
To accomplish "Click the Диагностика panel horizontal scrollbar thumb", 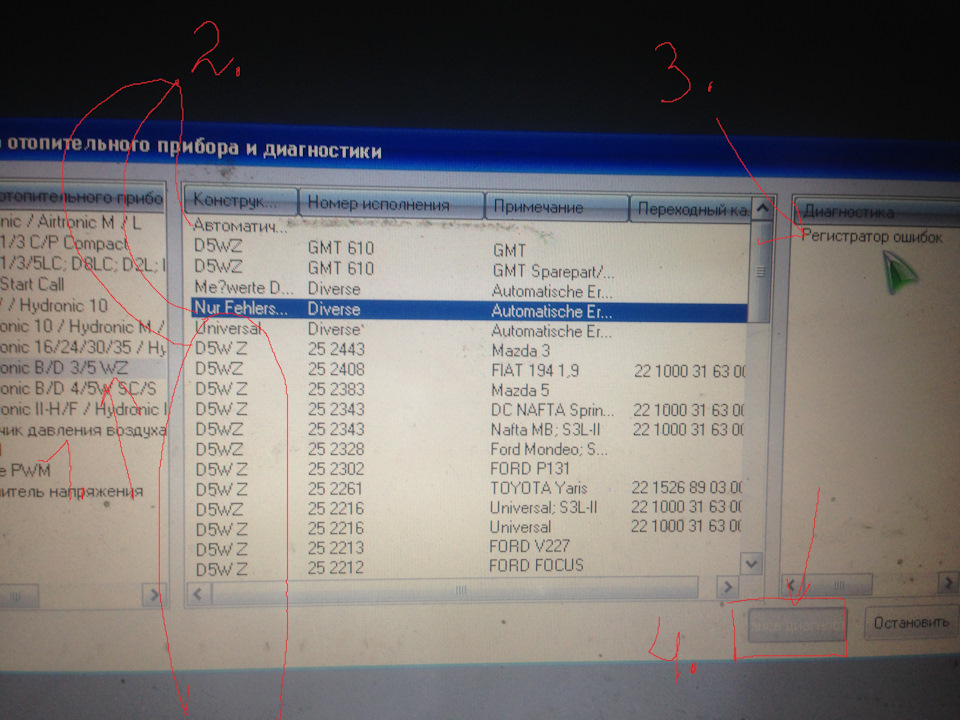I will pyautogui.click(x=838, y=585).
